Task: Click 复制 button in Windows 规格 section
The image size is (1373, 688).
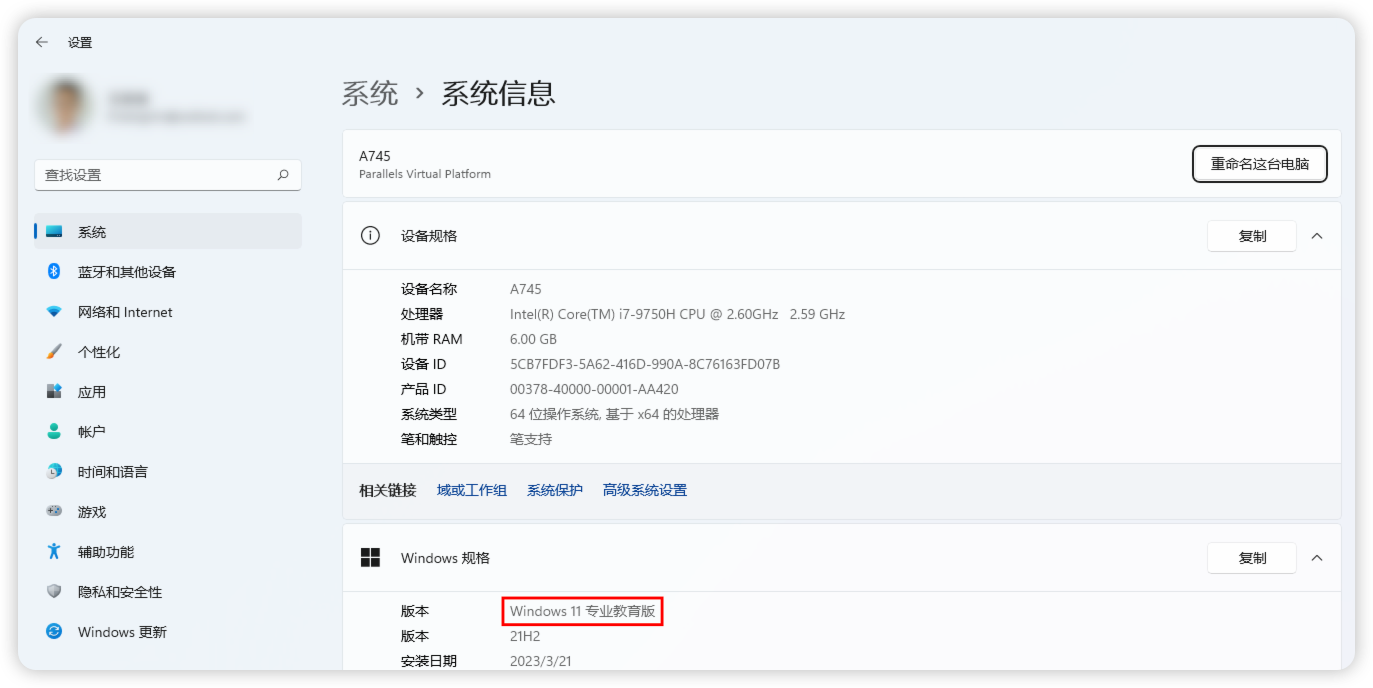Action: click(x=1252, y=558)
